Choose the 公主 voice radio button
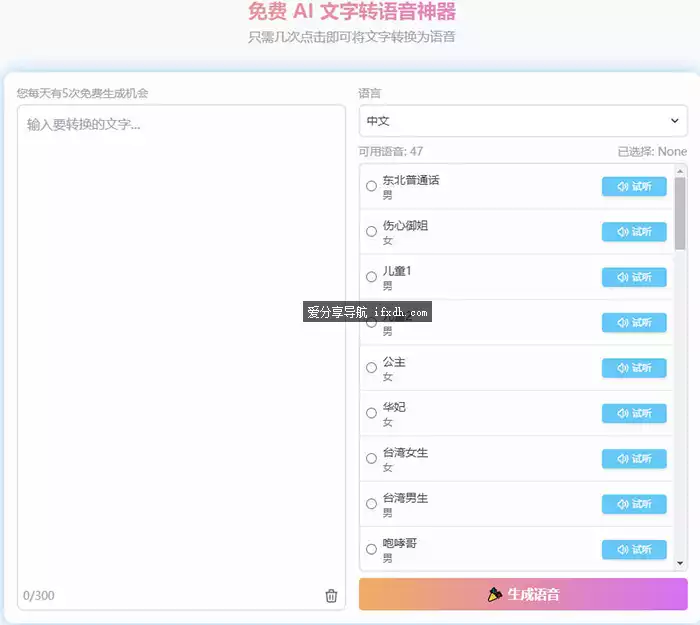 [371, 367]
